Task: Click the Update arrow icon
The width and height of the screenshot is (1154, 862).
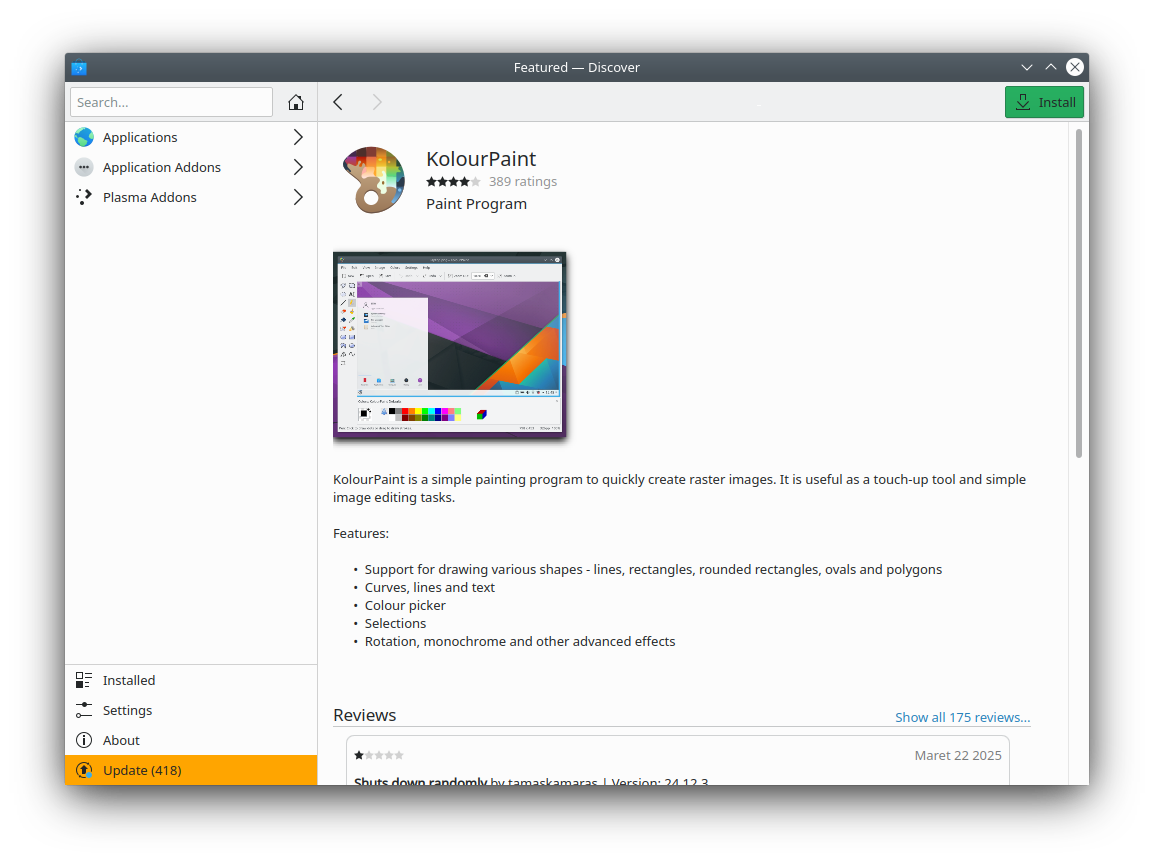Action: tap(85, 770)
